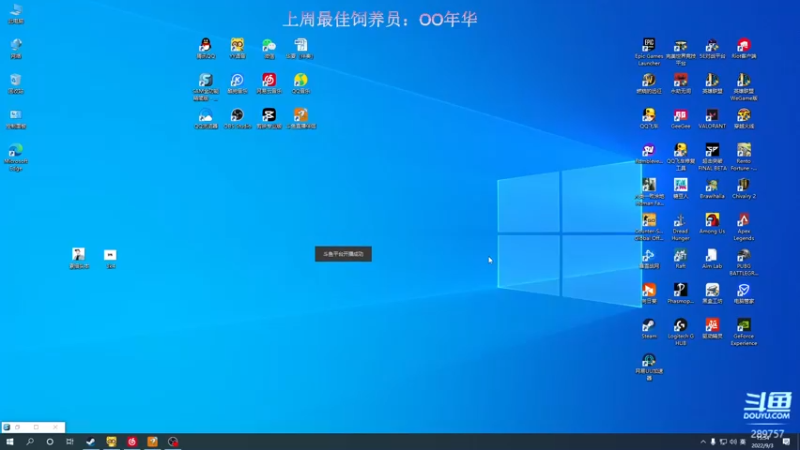Image resolution: width=800 pixels, height=450 pixels.
Task: Switch to Steam on the taskbar
Action: (x=90, y=442)
